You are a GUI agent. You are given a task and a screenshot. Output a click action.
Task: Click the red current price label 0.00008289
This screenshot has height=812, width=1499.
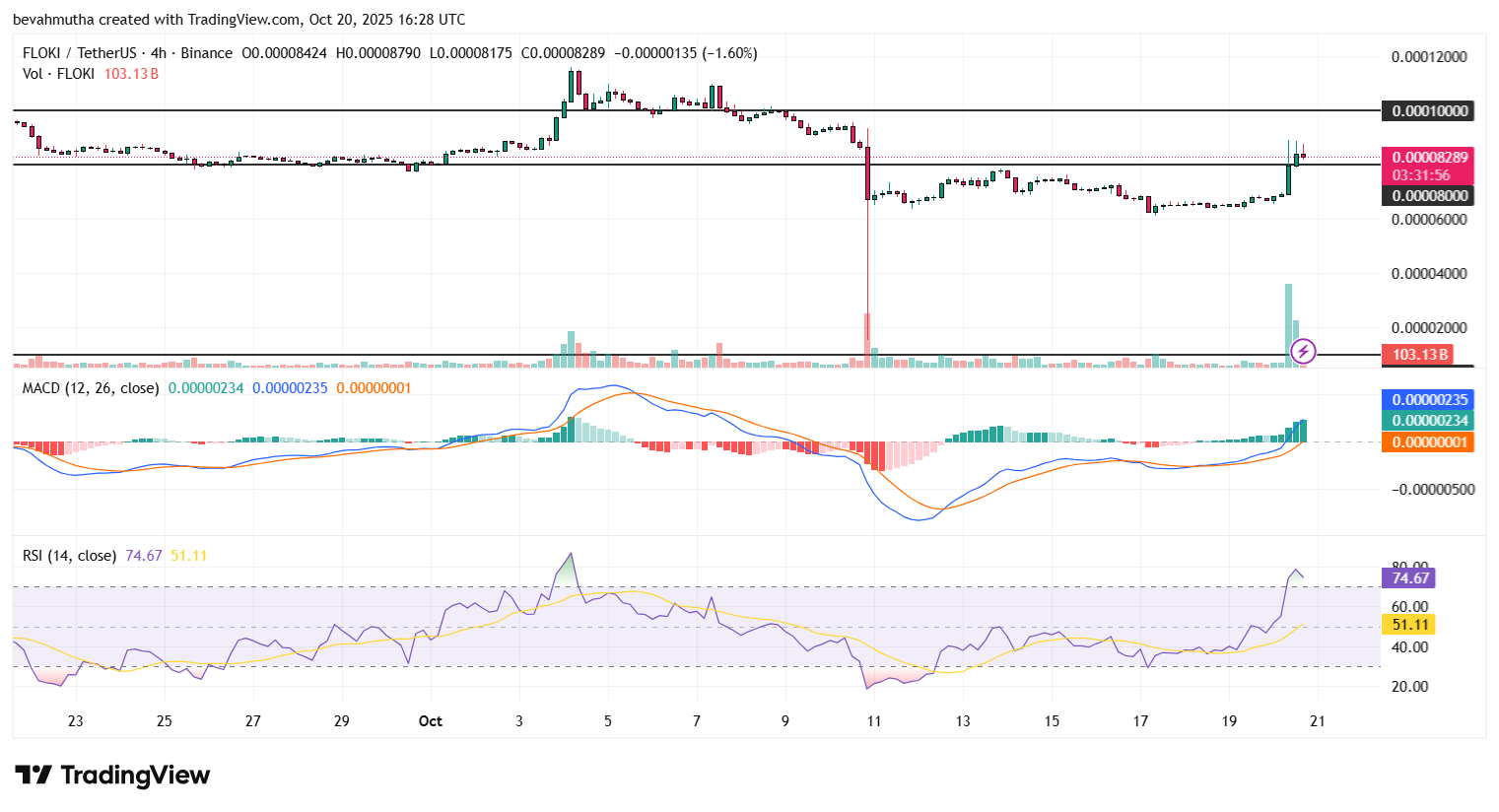(x=1429, y=157)
